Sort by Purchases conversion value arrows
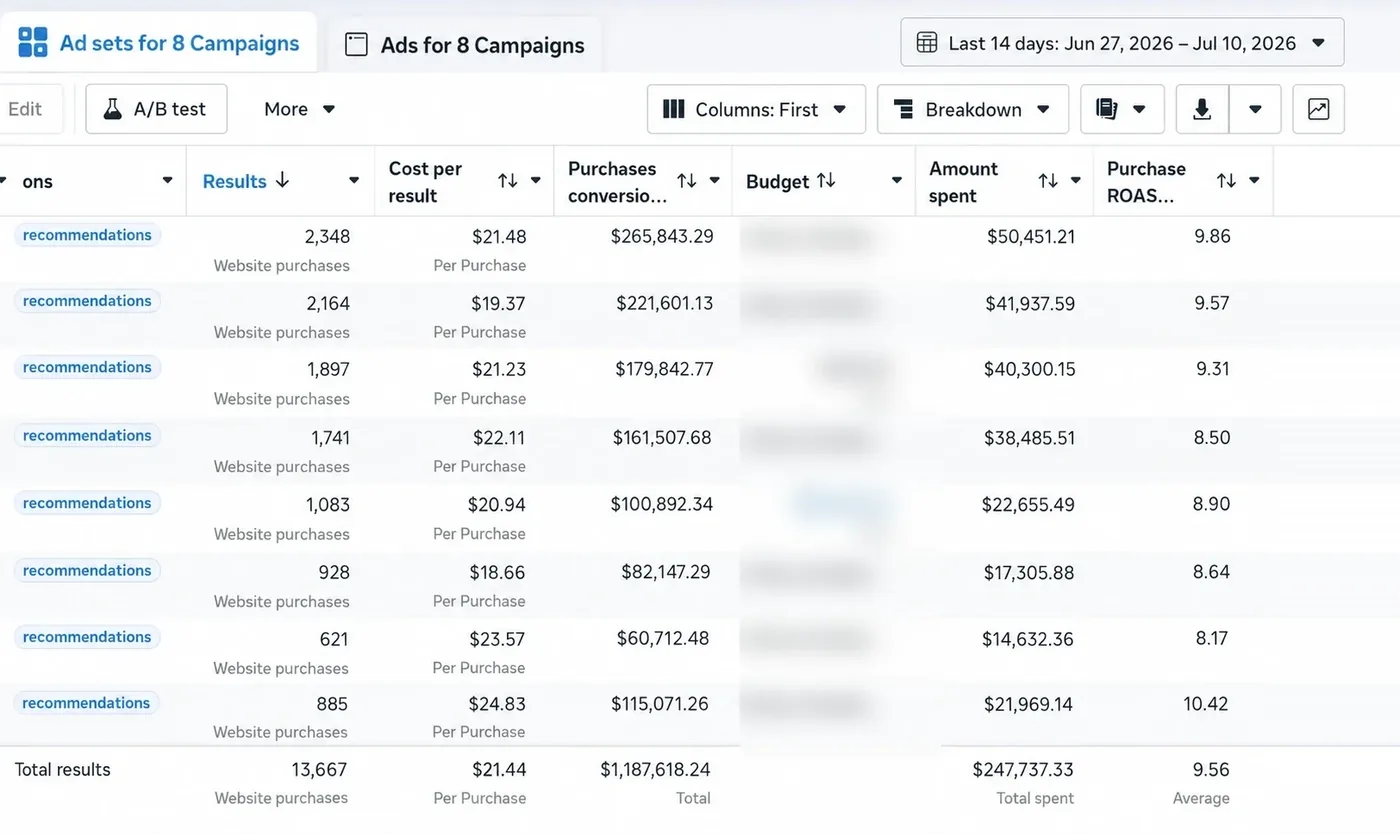Screen dimensions: 1400x835 click(x=686, y=181)
